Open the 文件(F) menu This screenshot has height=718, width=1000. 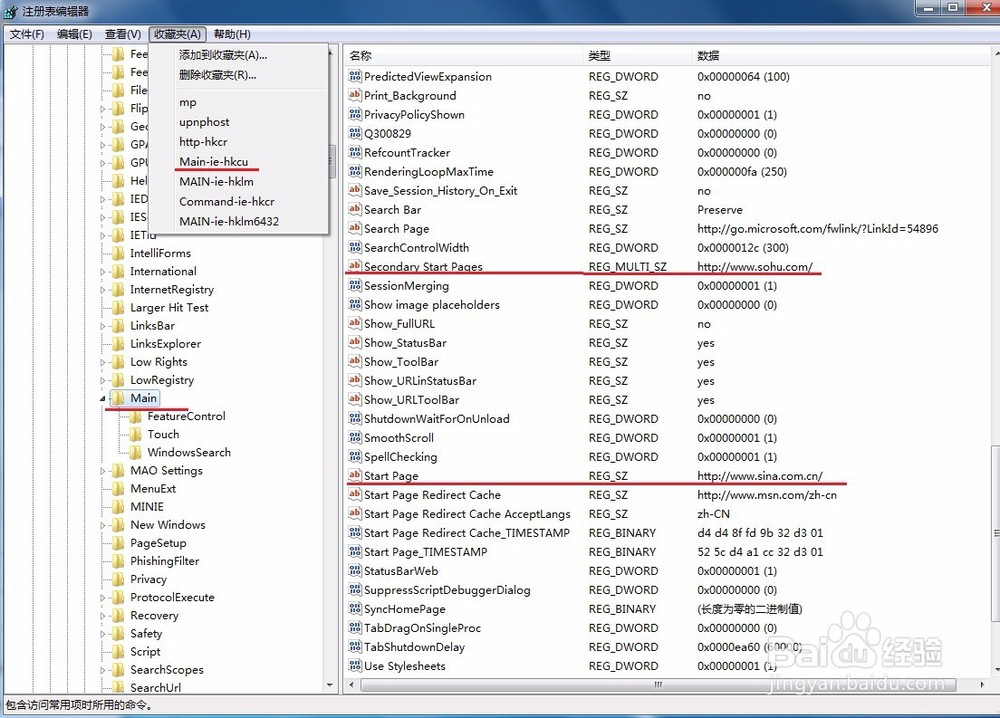point(27,34)
